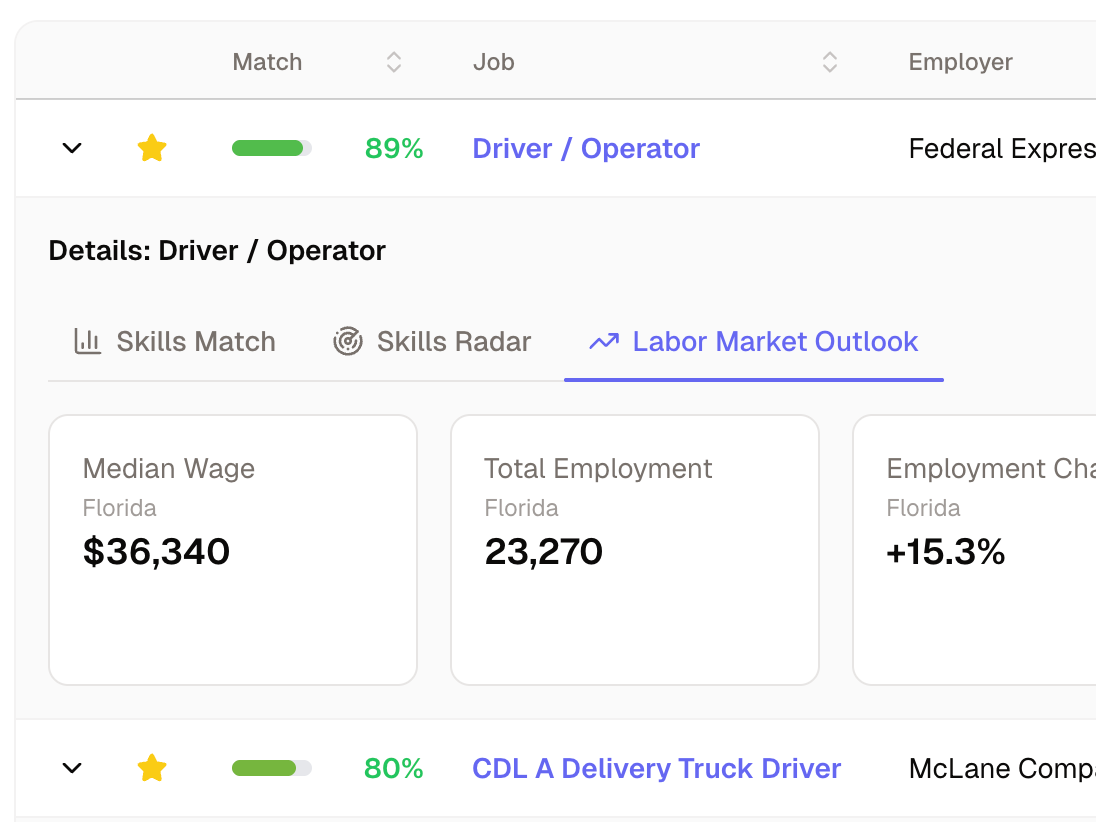Click the bar chart icon beside Skills Match
The height and width of the screenshot is (822, 1096).
[x=88, y=341]
